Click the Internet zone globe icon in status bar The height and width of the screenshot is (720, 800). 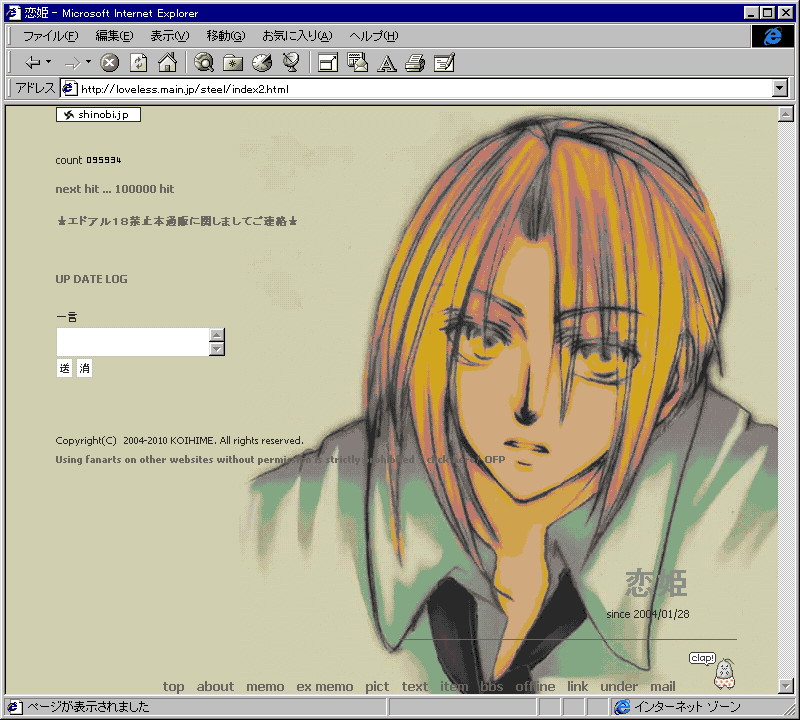click(x=622, y=707)
